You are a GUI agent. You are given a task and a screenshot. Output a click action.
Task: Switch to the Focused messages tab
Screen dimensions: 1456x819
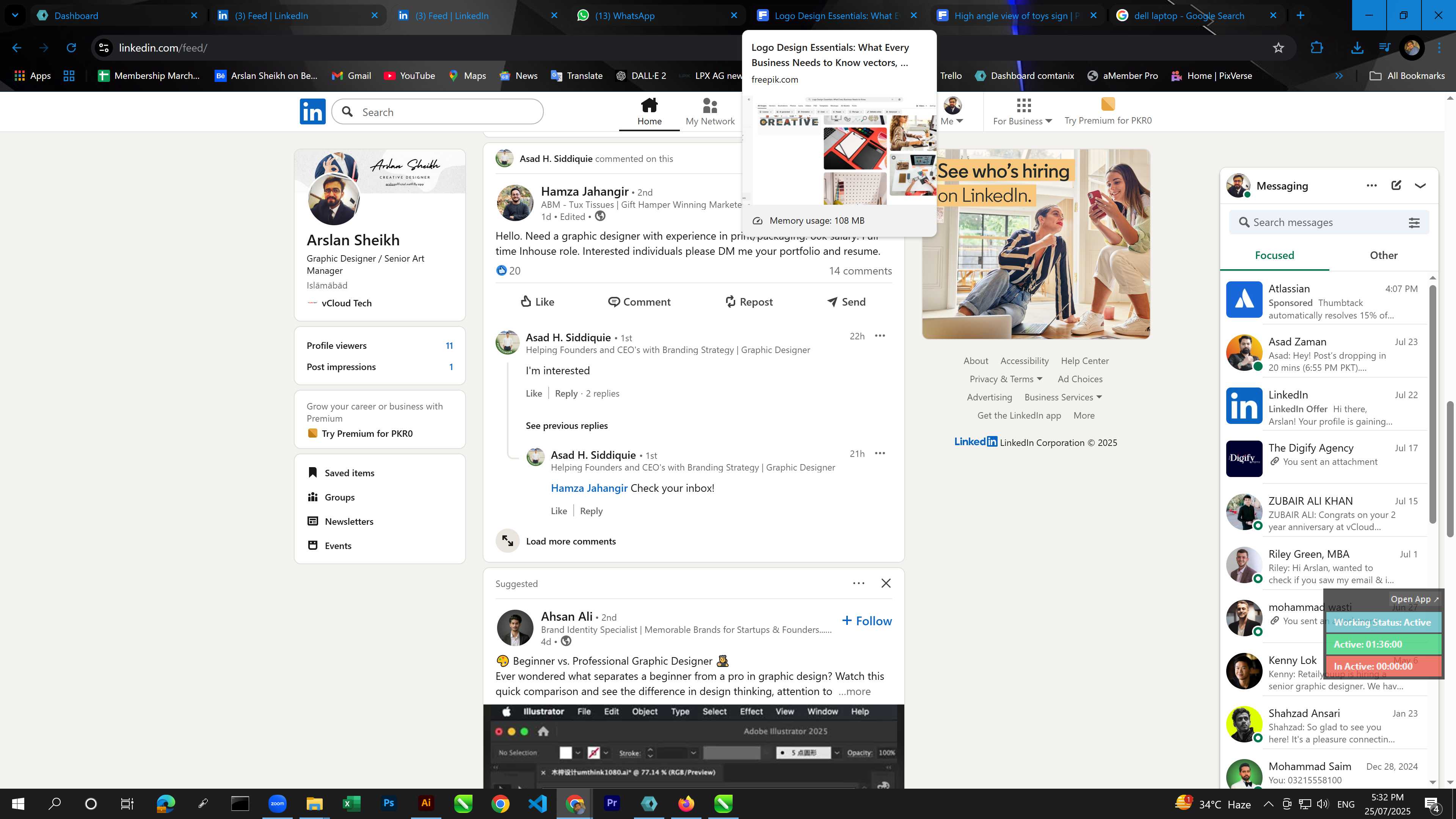coord(1274,256)
